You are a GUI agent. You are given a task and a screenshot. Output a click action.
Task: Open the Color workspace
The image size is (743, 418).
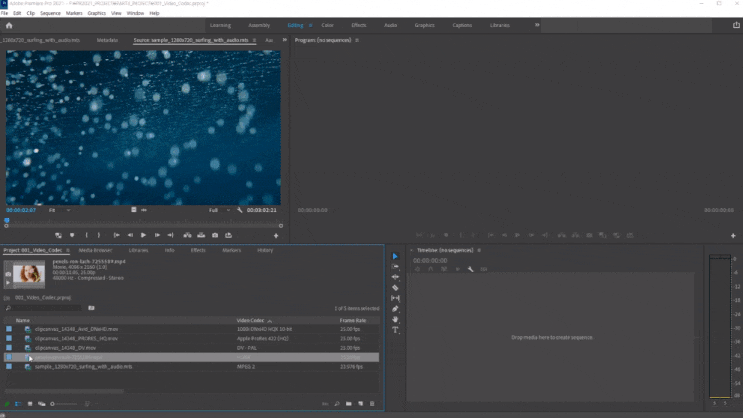[x=327, y=25]
